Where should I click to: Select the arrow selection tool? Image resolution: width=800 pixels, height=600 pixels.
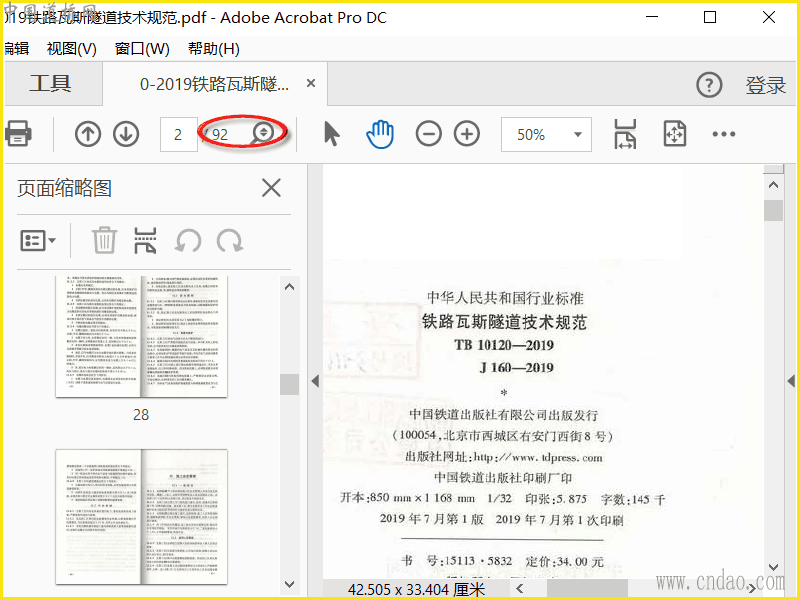[332, 134]
